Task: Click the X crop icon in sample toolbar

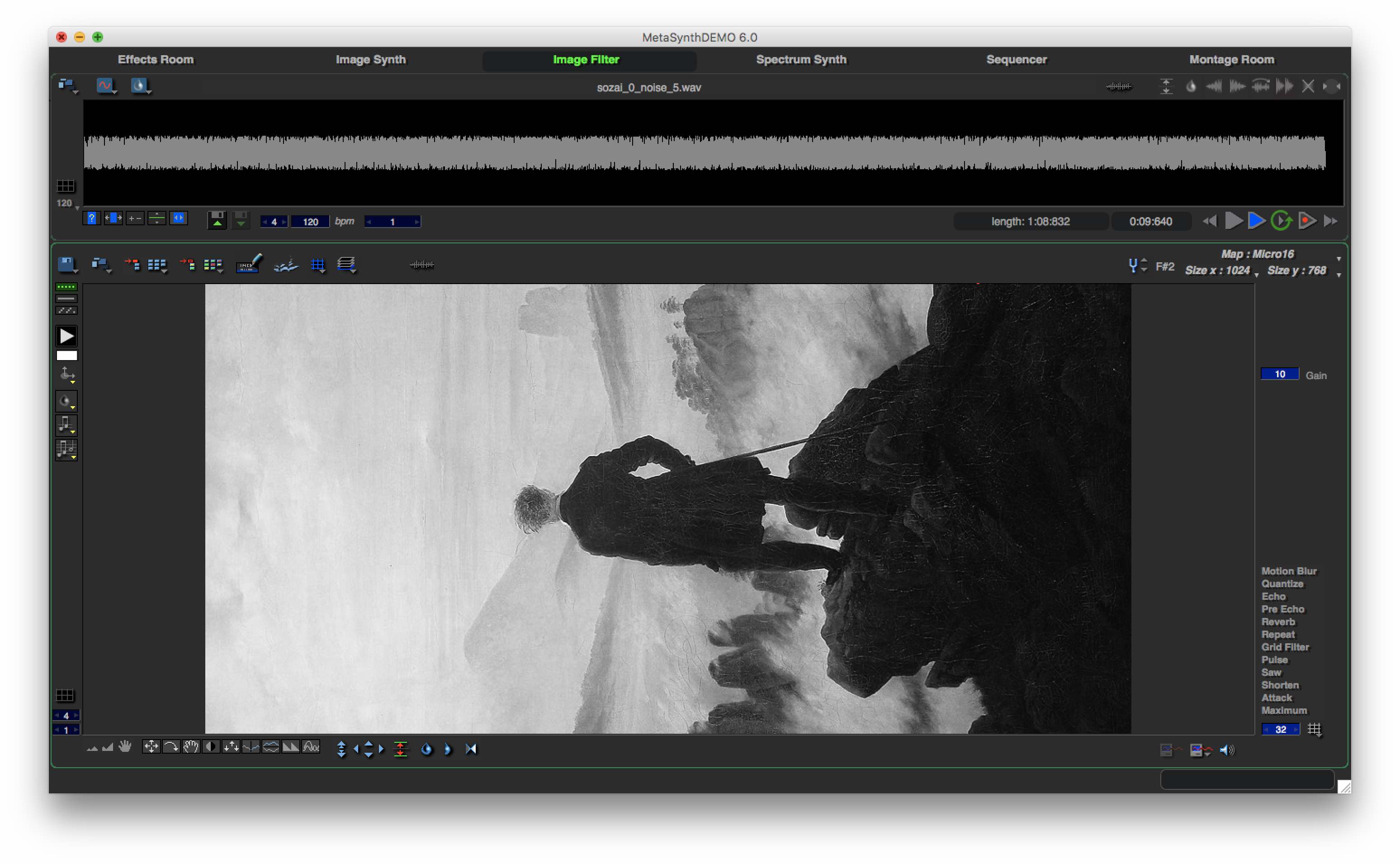Action: (x=1307, y=86)
